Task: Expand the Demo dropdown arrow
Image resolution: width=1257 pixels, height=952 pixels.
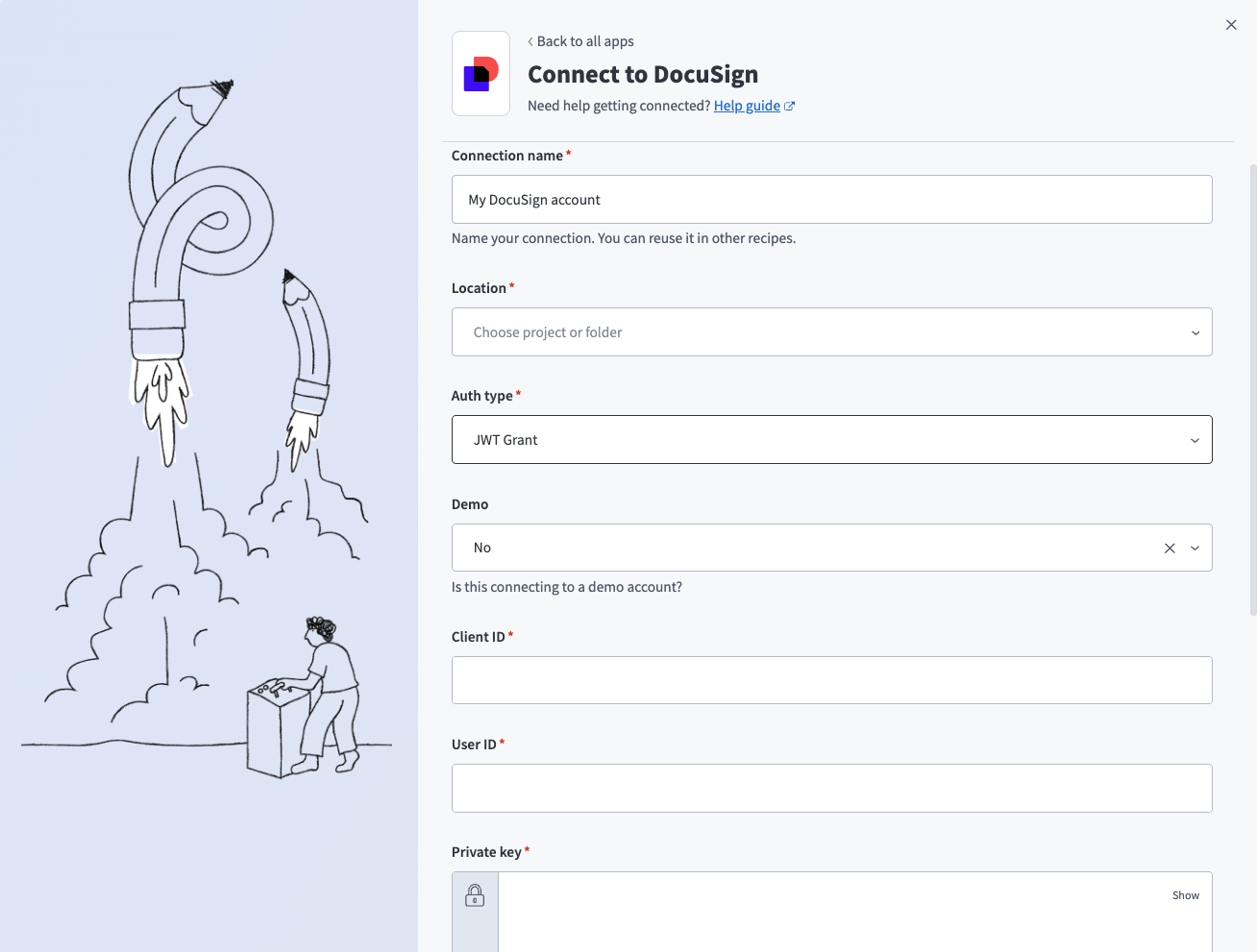Action: 1195,548
